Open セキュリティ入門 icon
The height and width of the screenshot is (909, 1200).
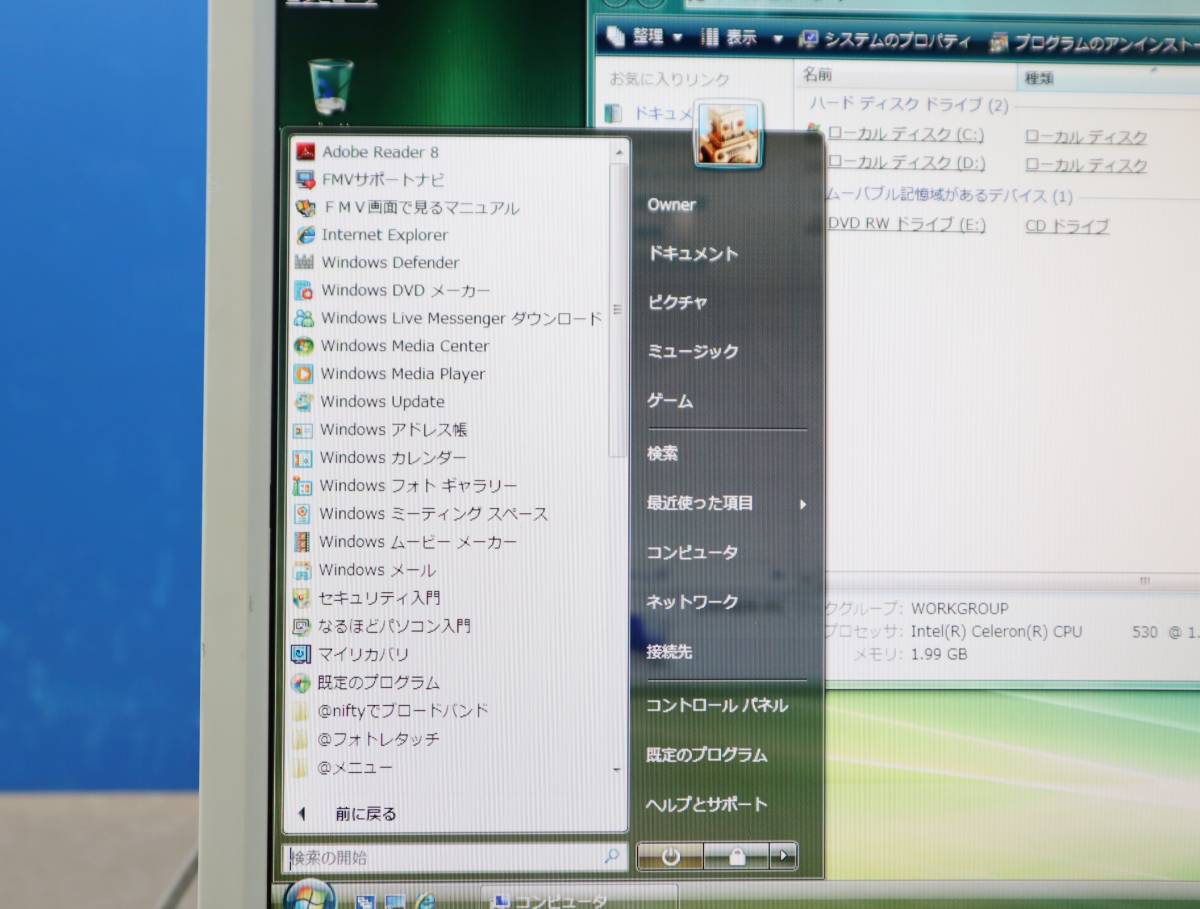tap(301, 598)
